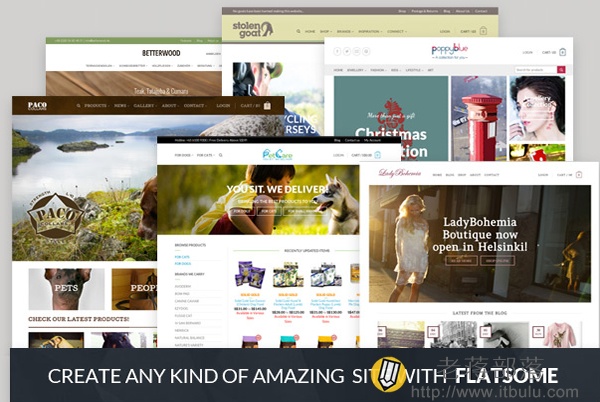Expand the GALLERY menu on Paco site

pyautogui.click(x=145, y=106)
